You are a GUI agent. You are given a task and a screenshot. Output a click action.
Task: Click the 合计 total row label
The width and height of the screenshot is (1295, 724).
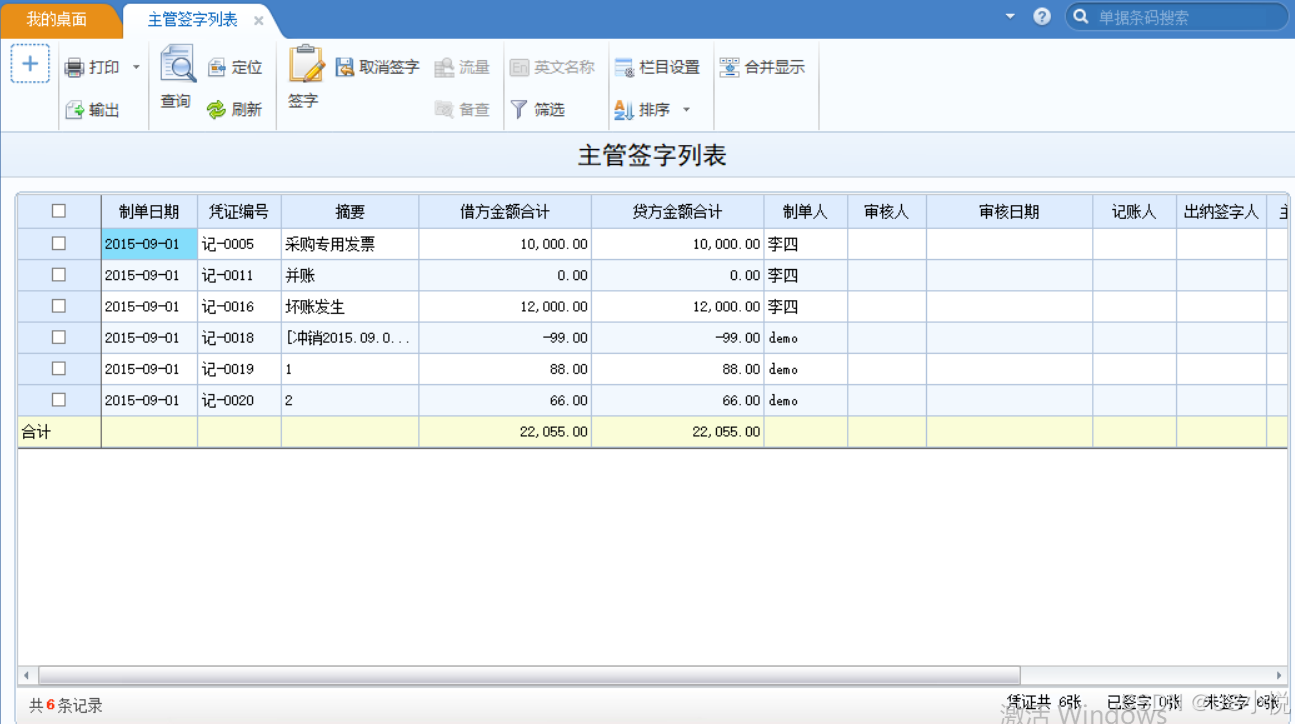36,432
